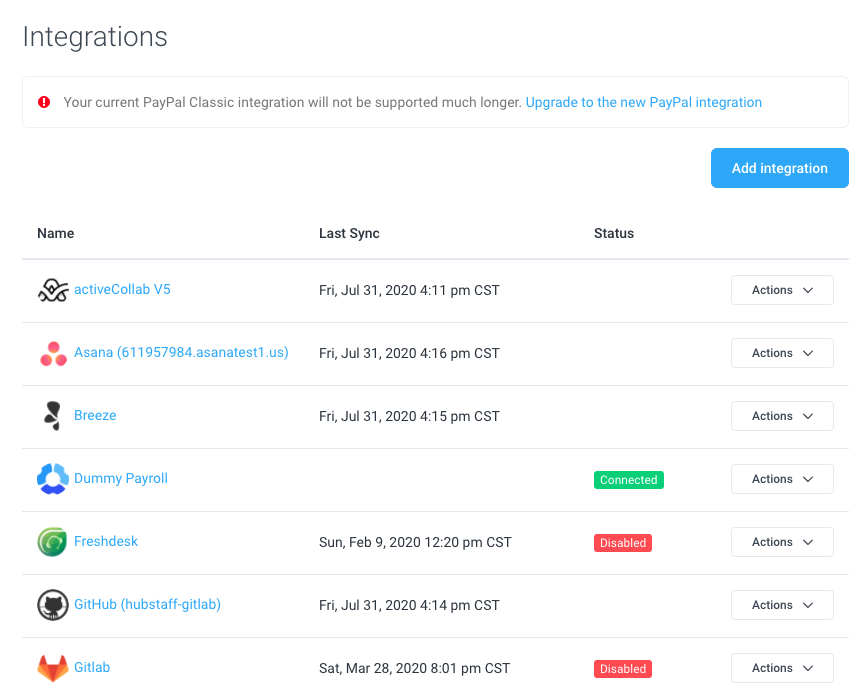Click the red Disabled badge for Freshdesk
Screen dimensions: 862x700
[x=622, y=543]
